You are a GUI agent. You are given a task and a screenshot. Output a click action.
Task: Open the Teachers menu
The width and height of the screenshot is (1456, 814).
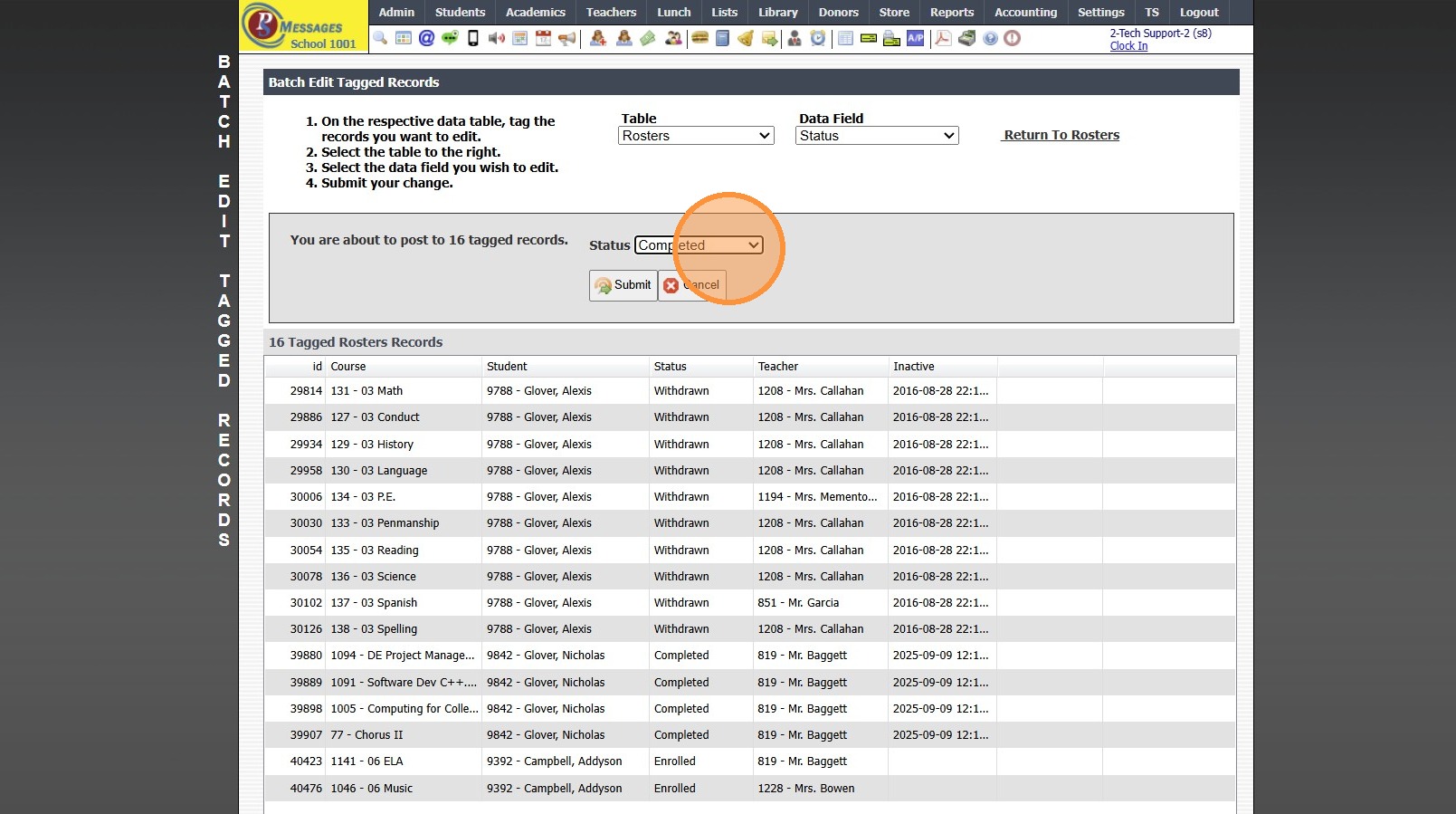(611, 13)
